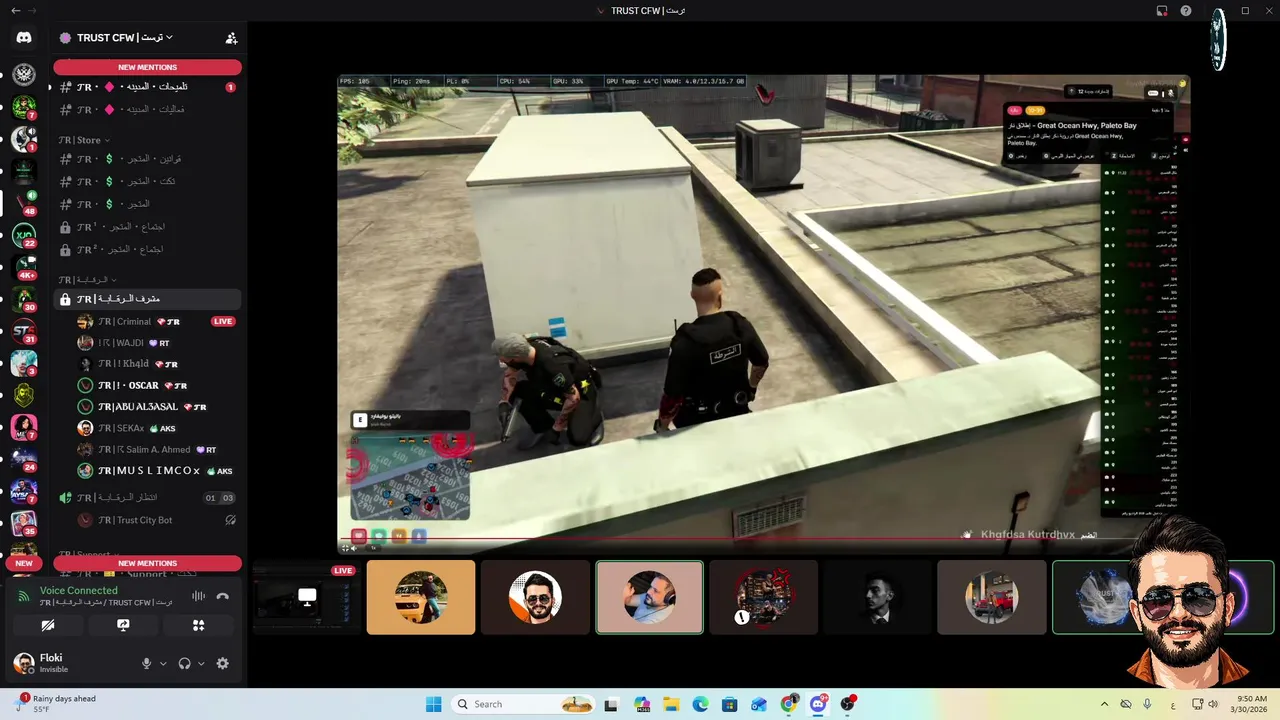Image resolution: width=1280 pixels, height=720 pixels.
Task: Turn on camera in voice panel
Action: 47,625
